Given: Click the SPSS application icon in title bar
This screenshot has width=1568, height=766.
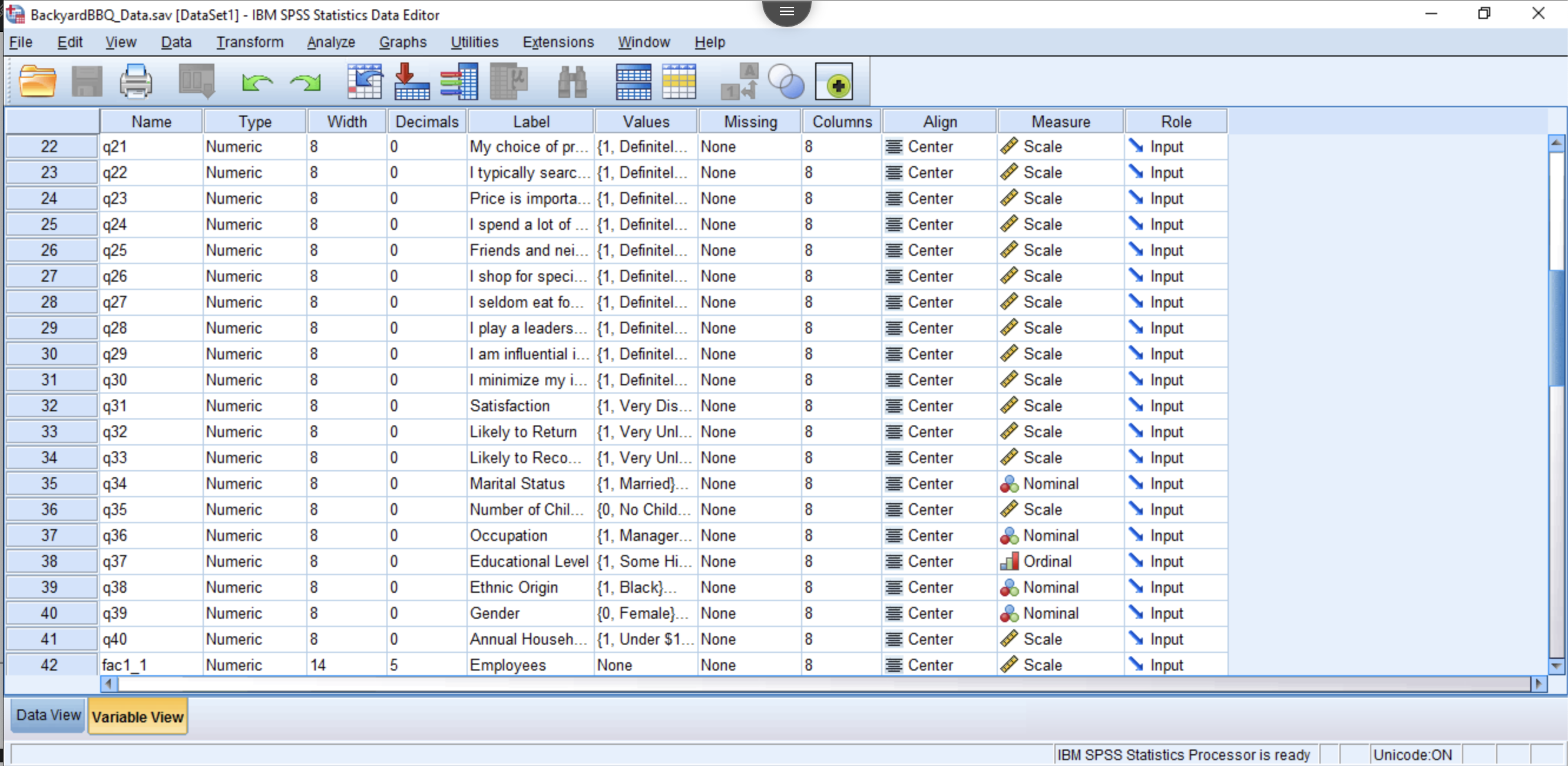Looking at the screenshot, I should (x=15, y=14).
